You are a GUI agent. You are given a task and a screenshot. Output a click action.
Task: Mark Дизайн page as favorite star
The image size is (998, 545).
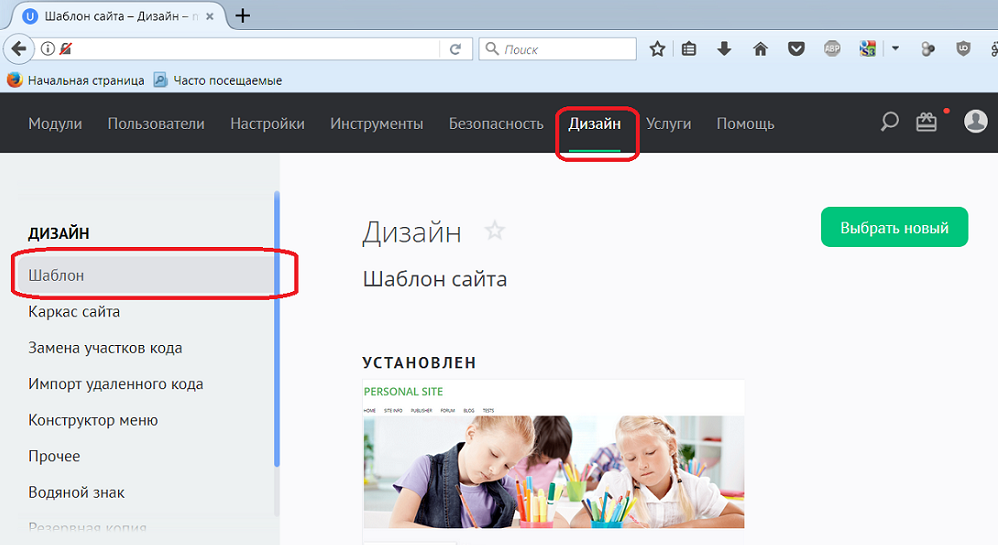495,230
